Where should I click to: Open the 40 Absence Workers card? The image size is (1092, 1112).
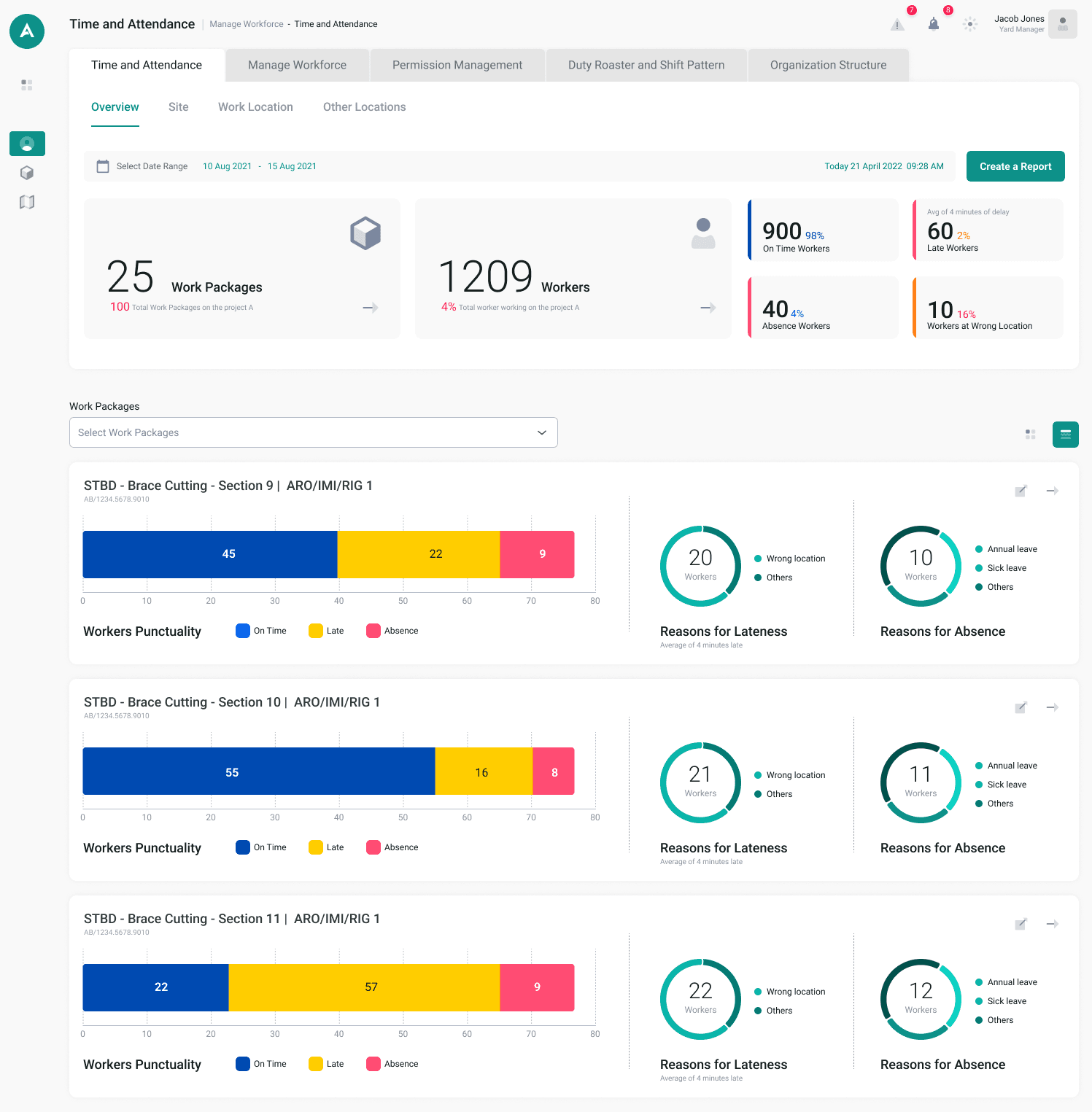pyautogui.click(x=823, y=308)
